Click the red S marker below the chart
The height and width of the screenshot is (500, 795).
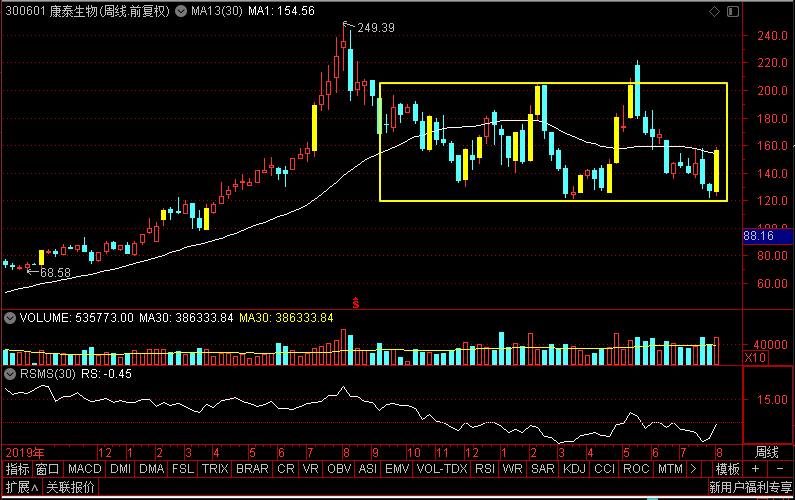[x=354, y=301]
